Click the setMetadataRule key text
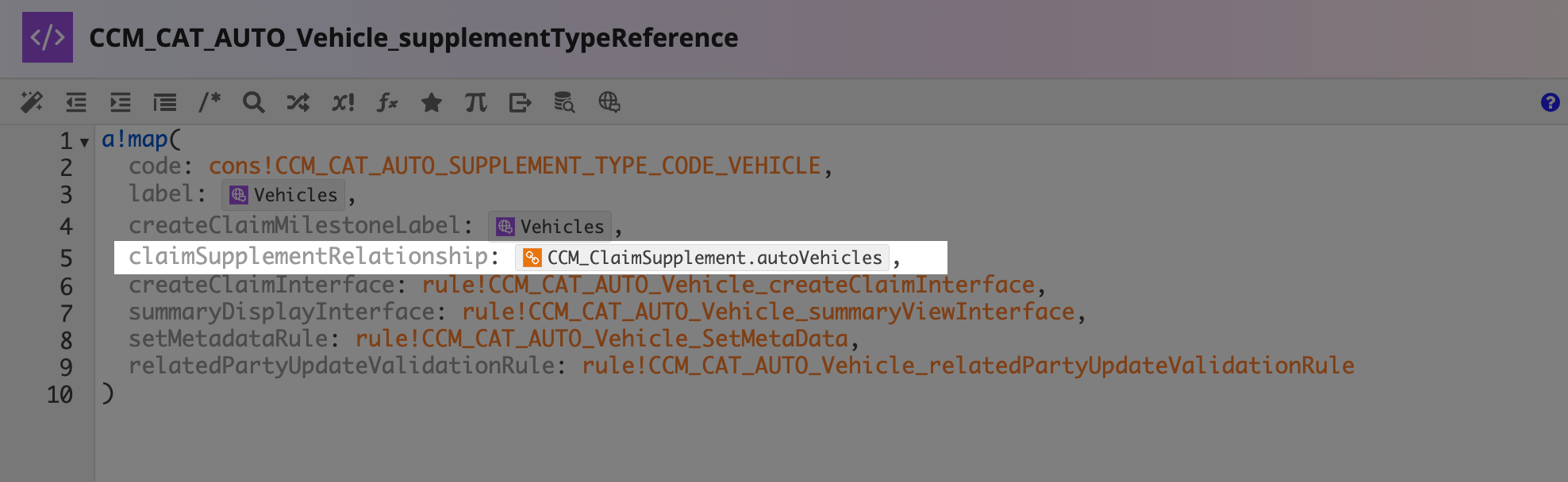The height and width of the screenshot is (482, 1568). (x=229, y=339)
